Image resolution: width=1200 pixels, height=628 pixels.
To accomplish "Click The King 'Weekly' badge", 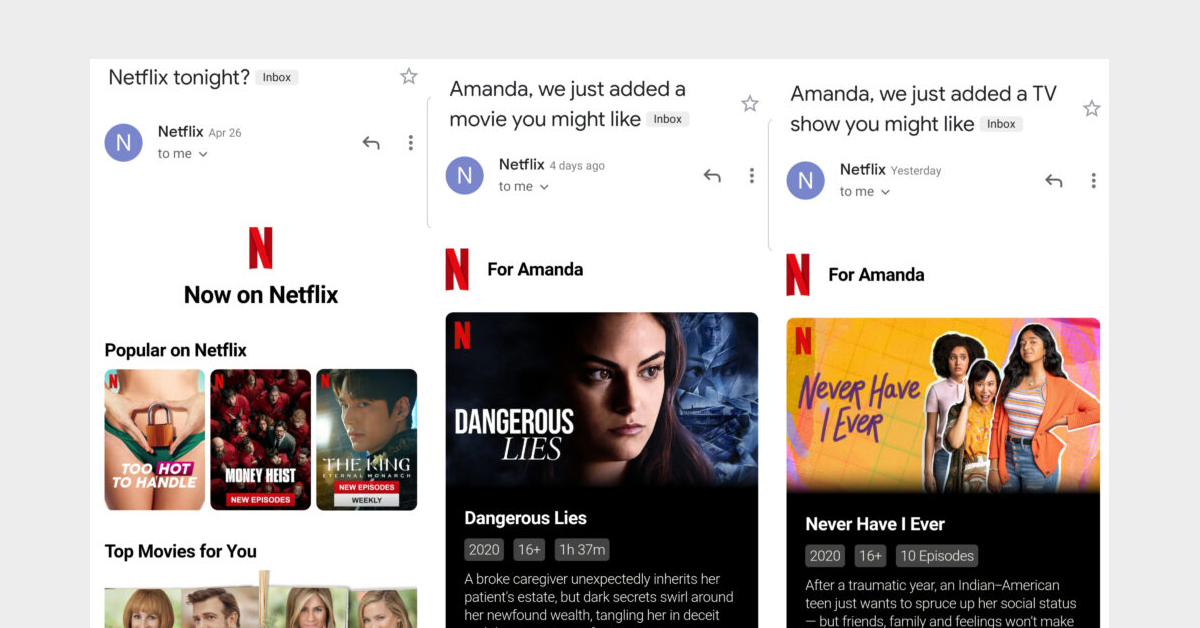I will [366, 500].
